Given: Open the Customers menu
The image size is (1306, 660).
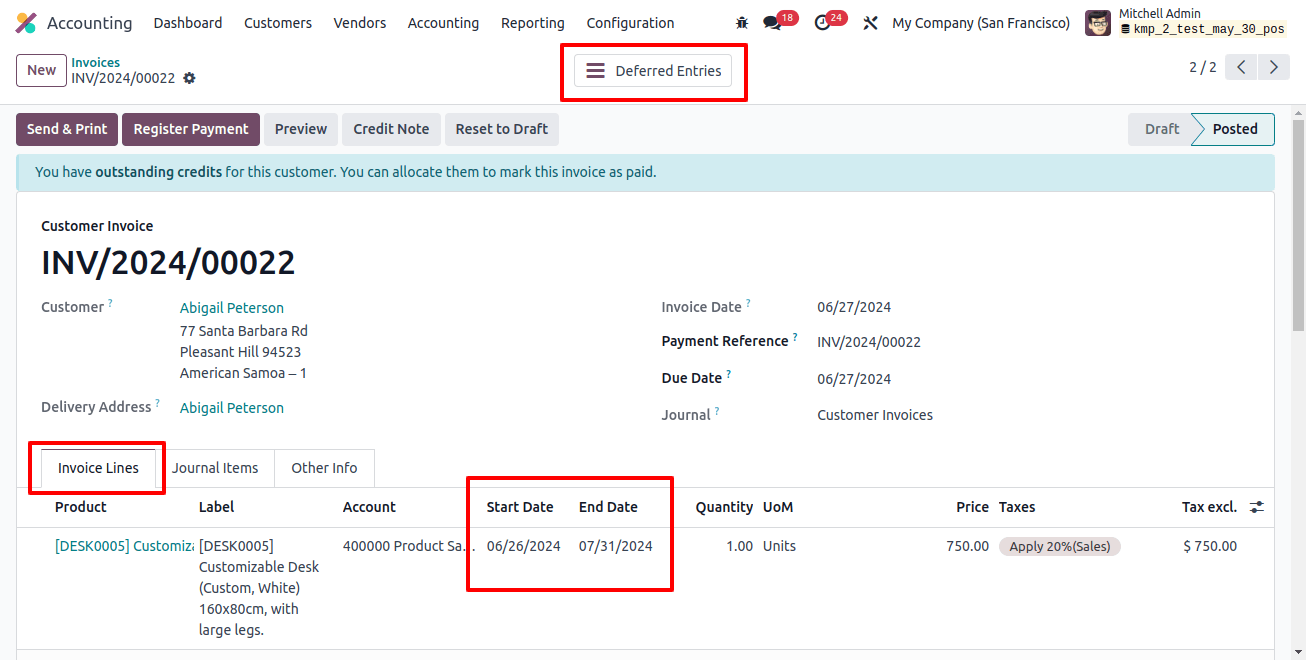Looking at the screenshot, I should click(278, 23).
